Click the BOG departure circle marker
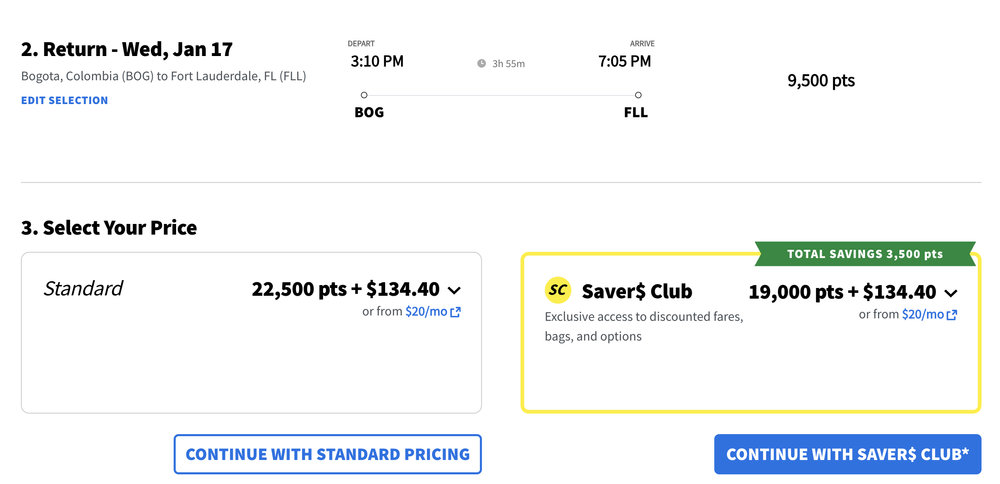 [364, 95]
